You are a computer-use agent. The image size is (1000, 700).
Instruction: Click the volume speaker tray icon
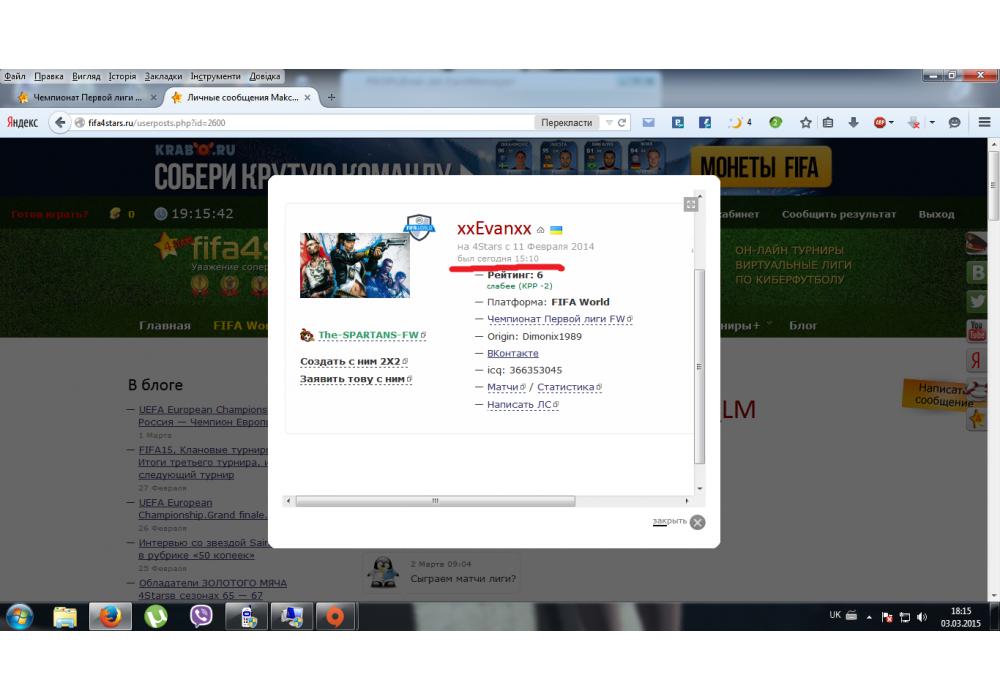(922, 616)
